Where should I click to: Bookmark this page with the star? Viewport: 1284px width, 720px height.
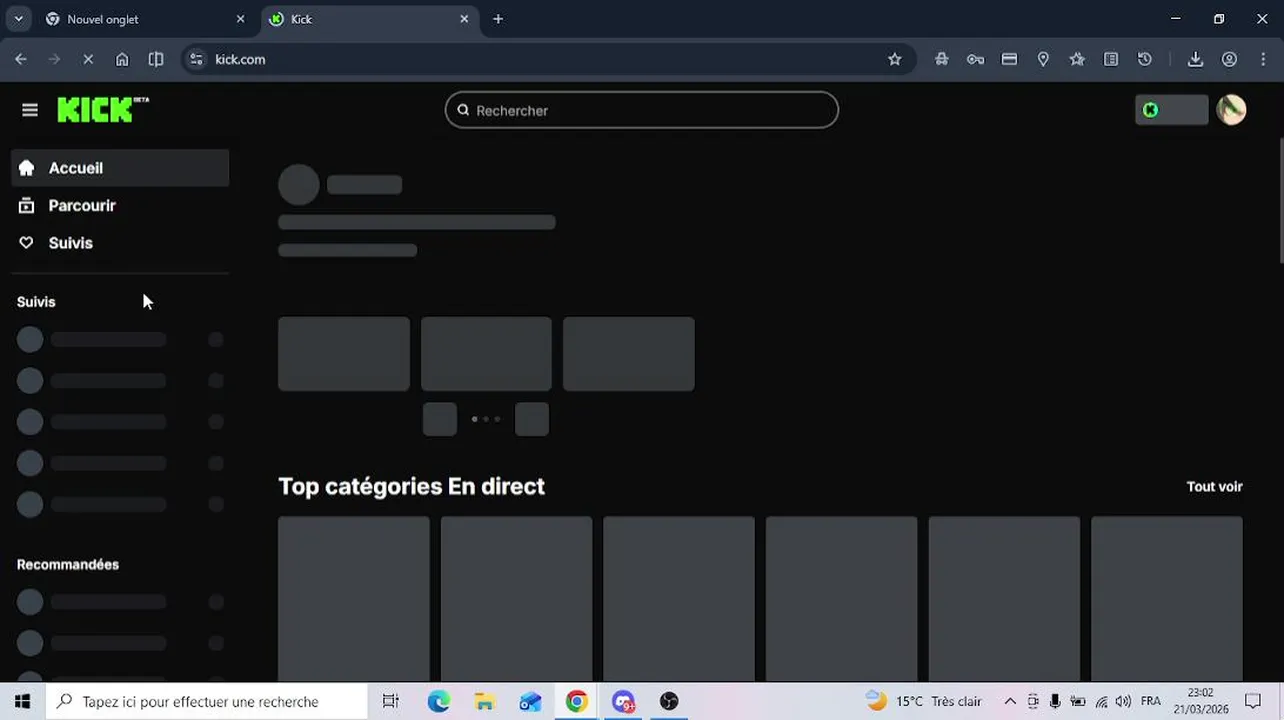(x=895, y=59)
